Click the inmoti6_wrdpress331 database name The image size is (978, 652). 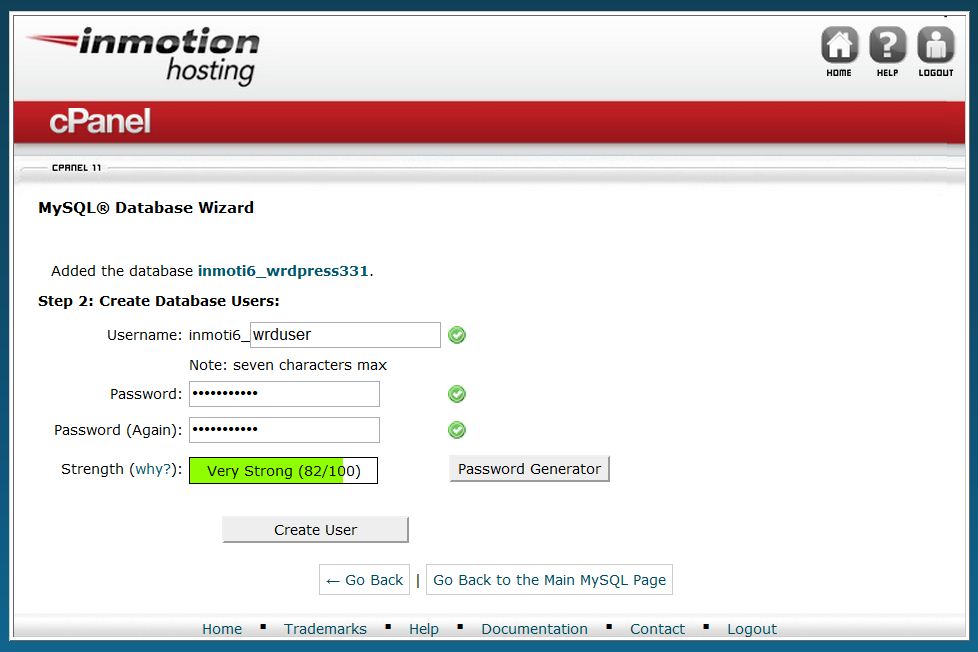click(283, 271)
